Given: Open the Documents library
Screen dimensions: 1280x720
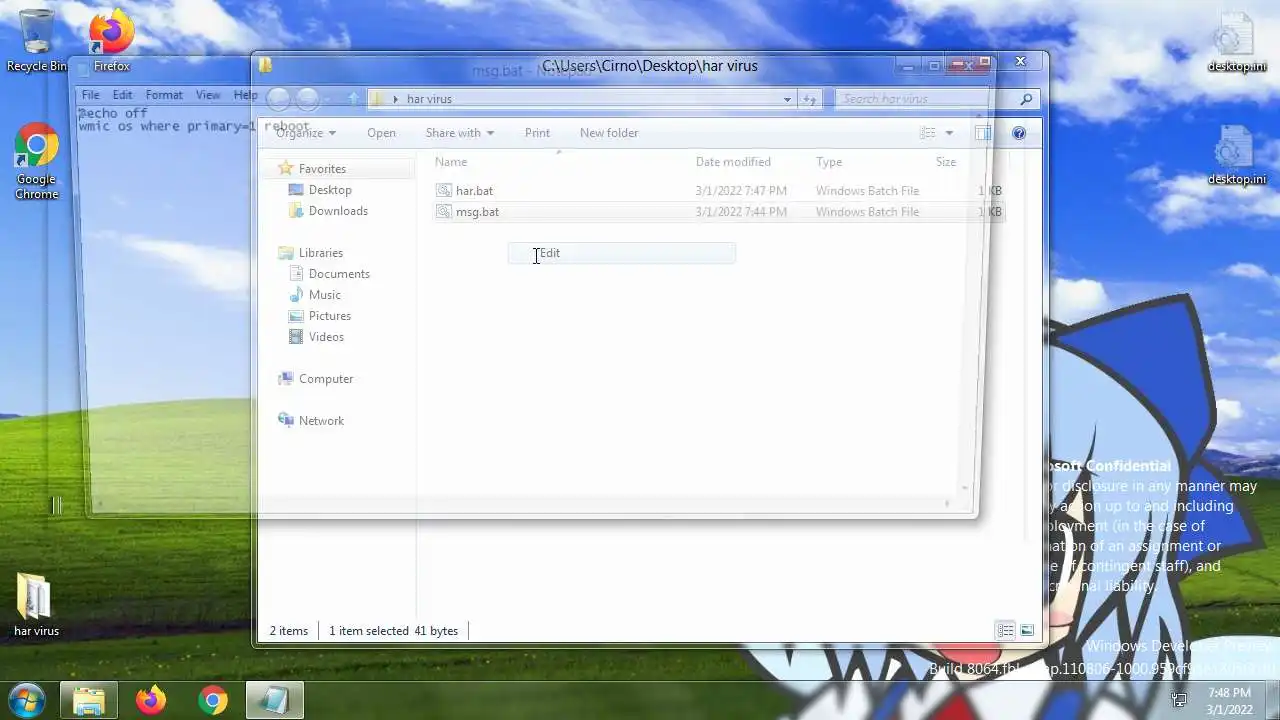Looking at the screenshot, I should tap(339, 274).
